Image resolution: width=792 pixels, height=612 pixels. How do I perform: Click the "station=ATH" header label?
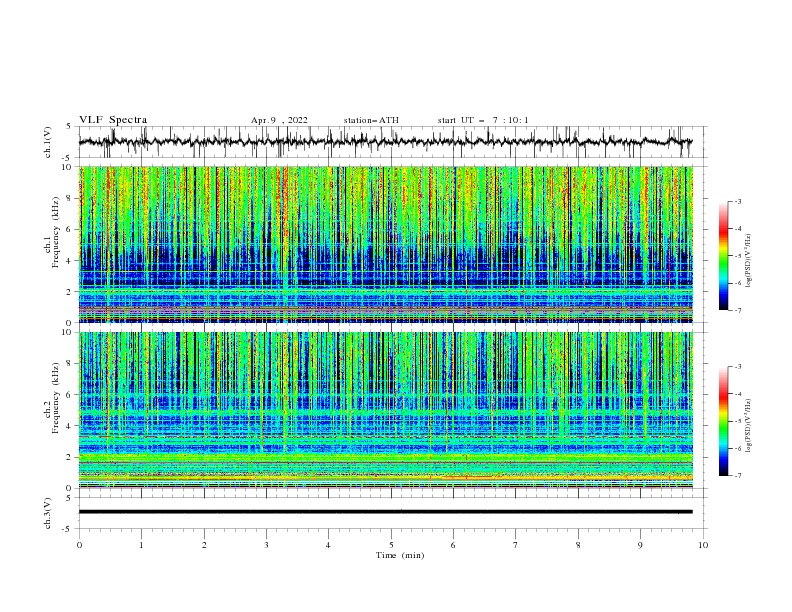(371, 120)
